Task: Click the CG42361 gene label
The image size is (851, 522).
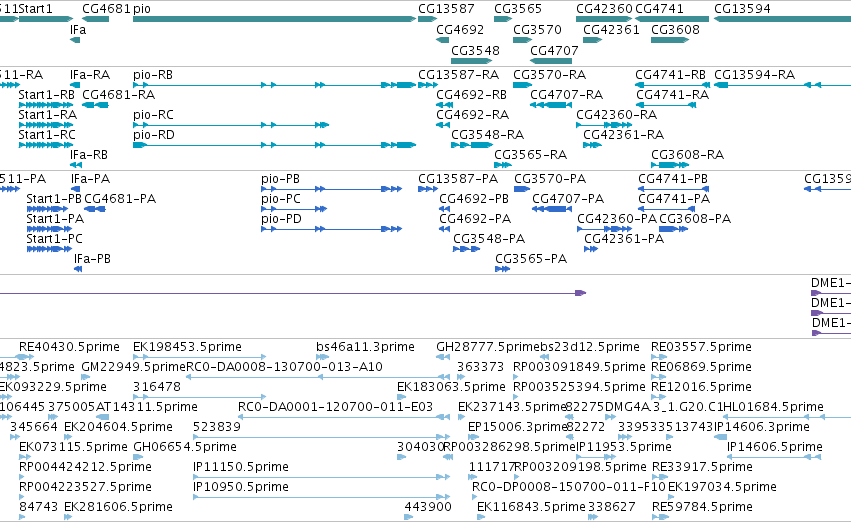Action: pos(611,30)
